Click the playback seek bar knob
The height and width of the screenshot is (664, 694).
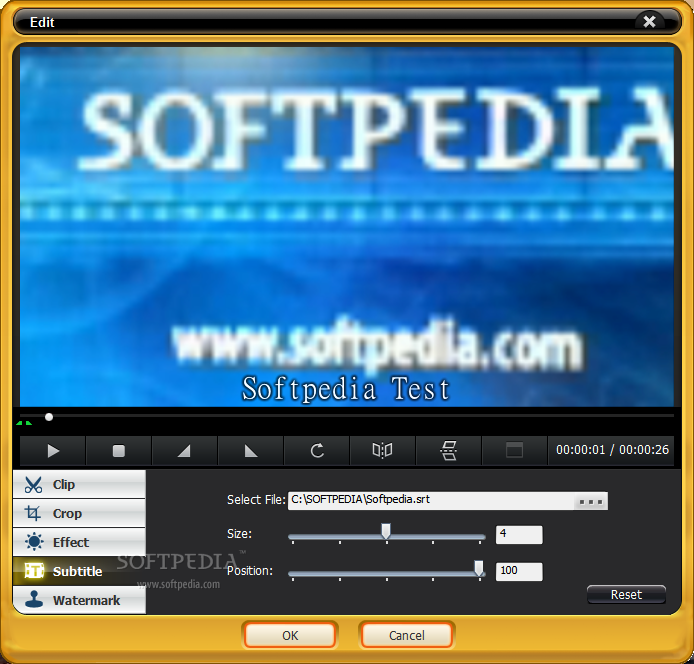(49, 417)
